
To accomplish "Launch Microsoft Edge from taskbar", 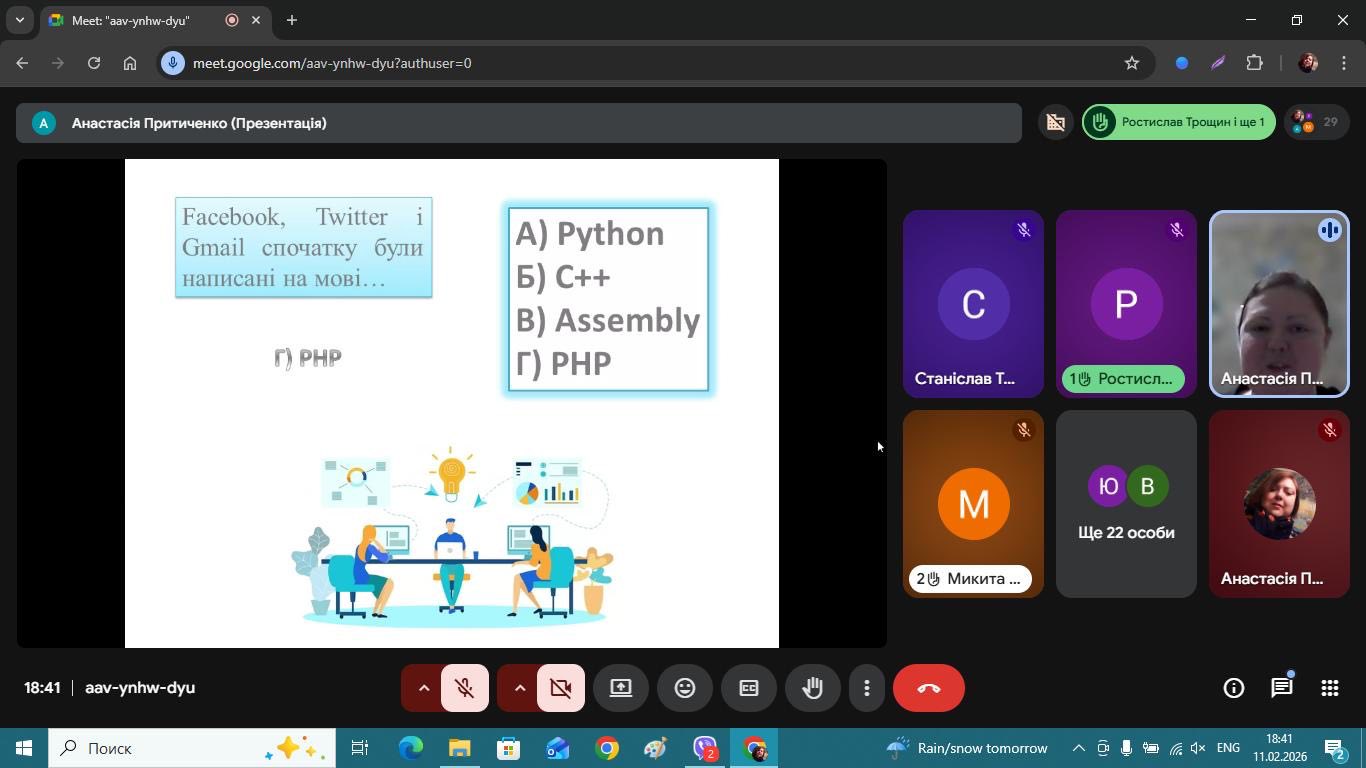I will click(x=411, y=748).
